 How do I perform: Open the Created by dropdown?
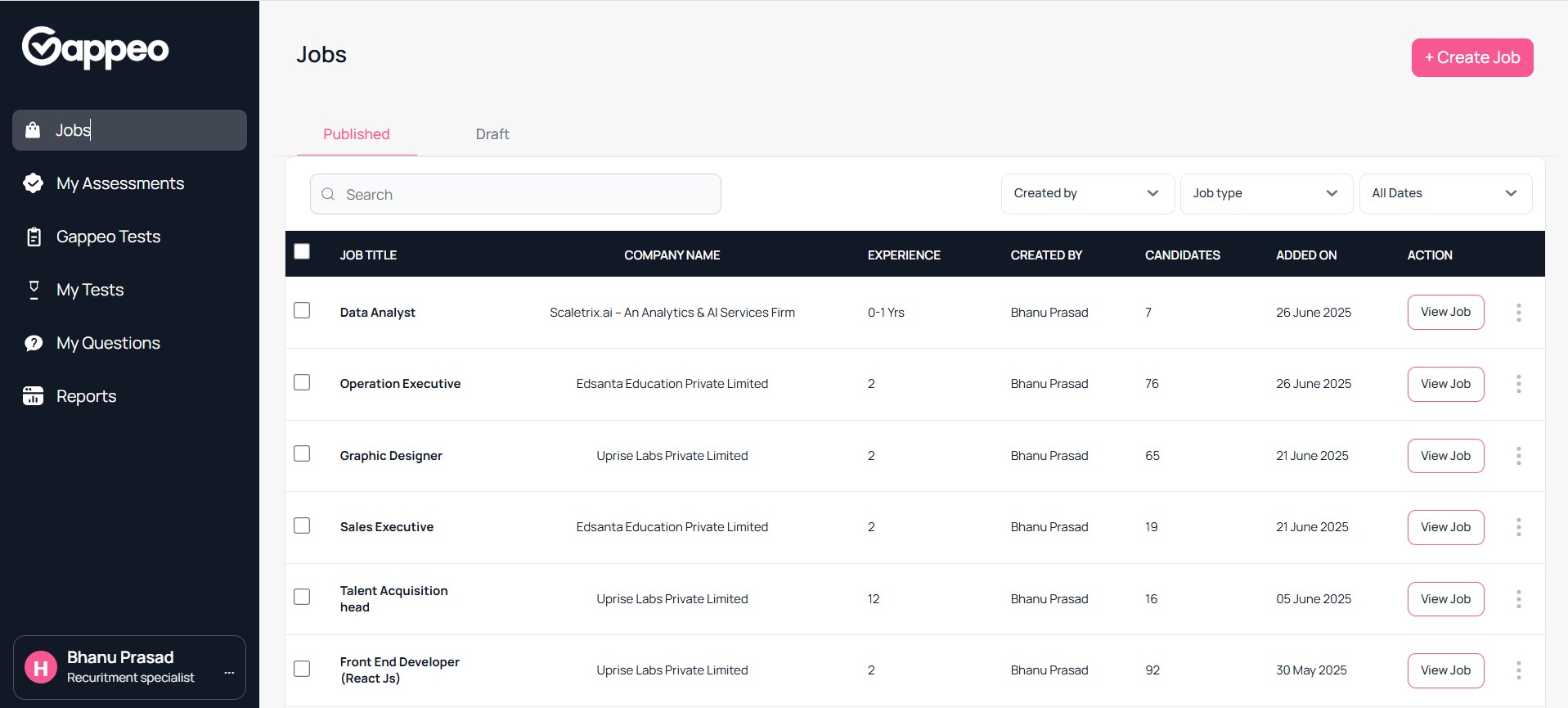point(1088,194)
